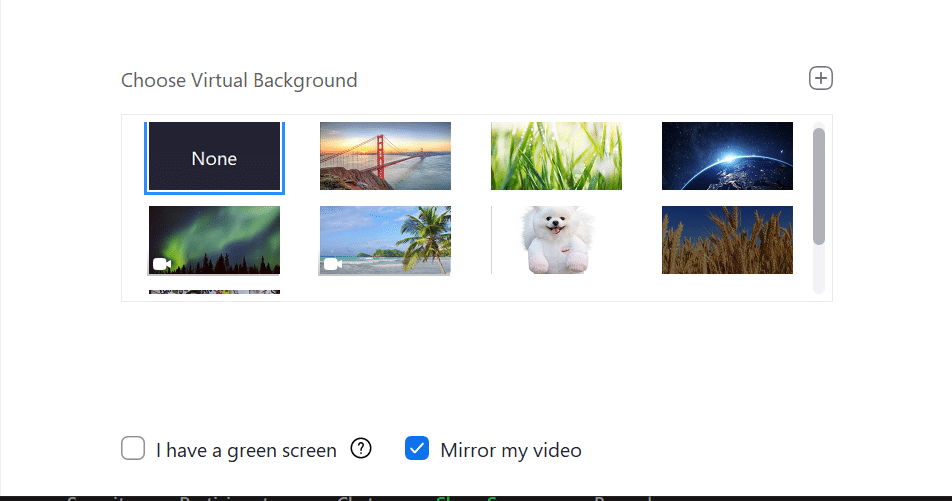Pick the green grass background

[x=556, y=156]
